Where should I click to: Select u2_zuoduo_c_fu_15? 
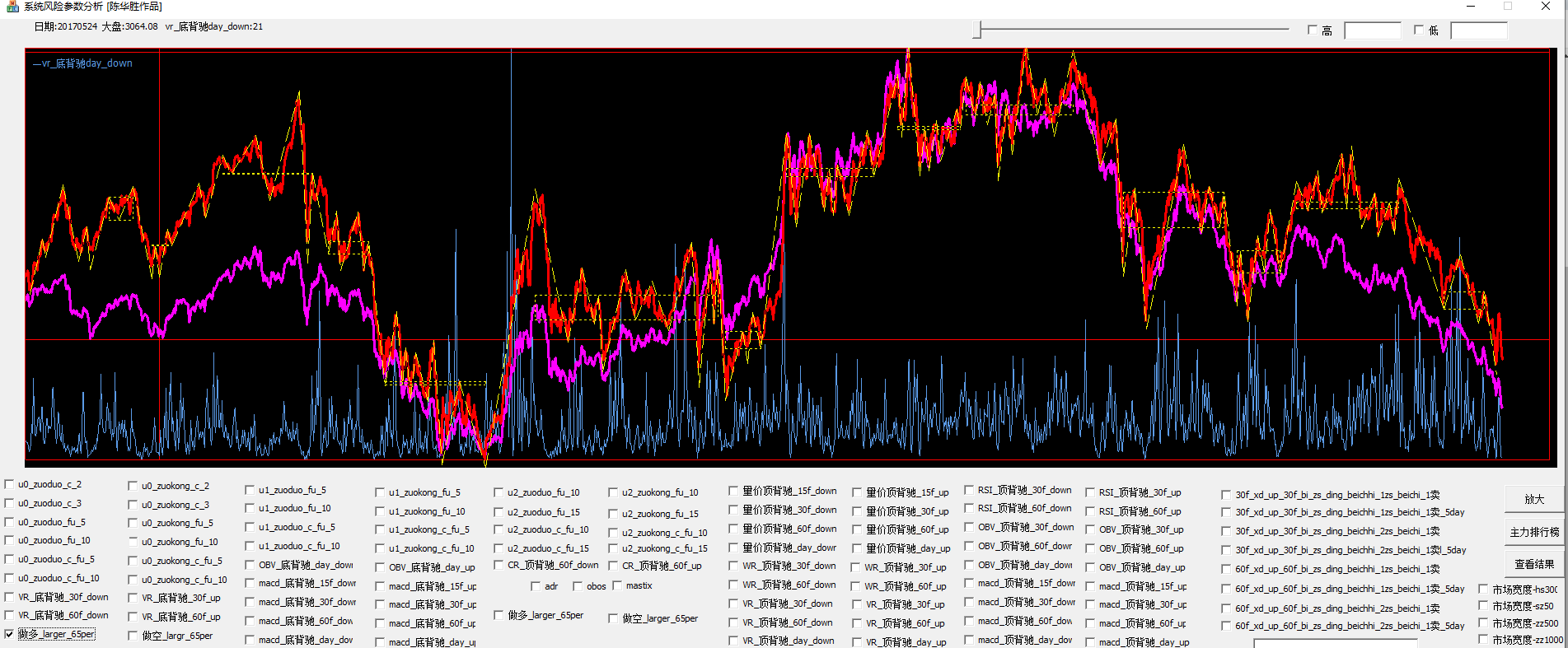coord(498,548)
